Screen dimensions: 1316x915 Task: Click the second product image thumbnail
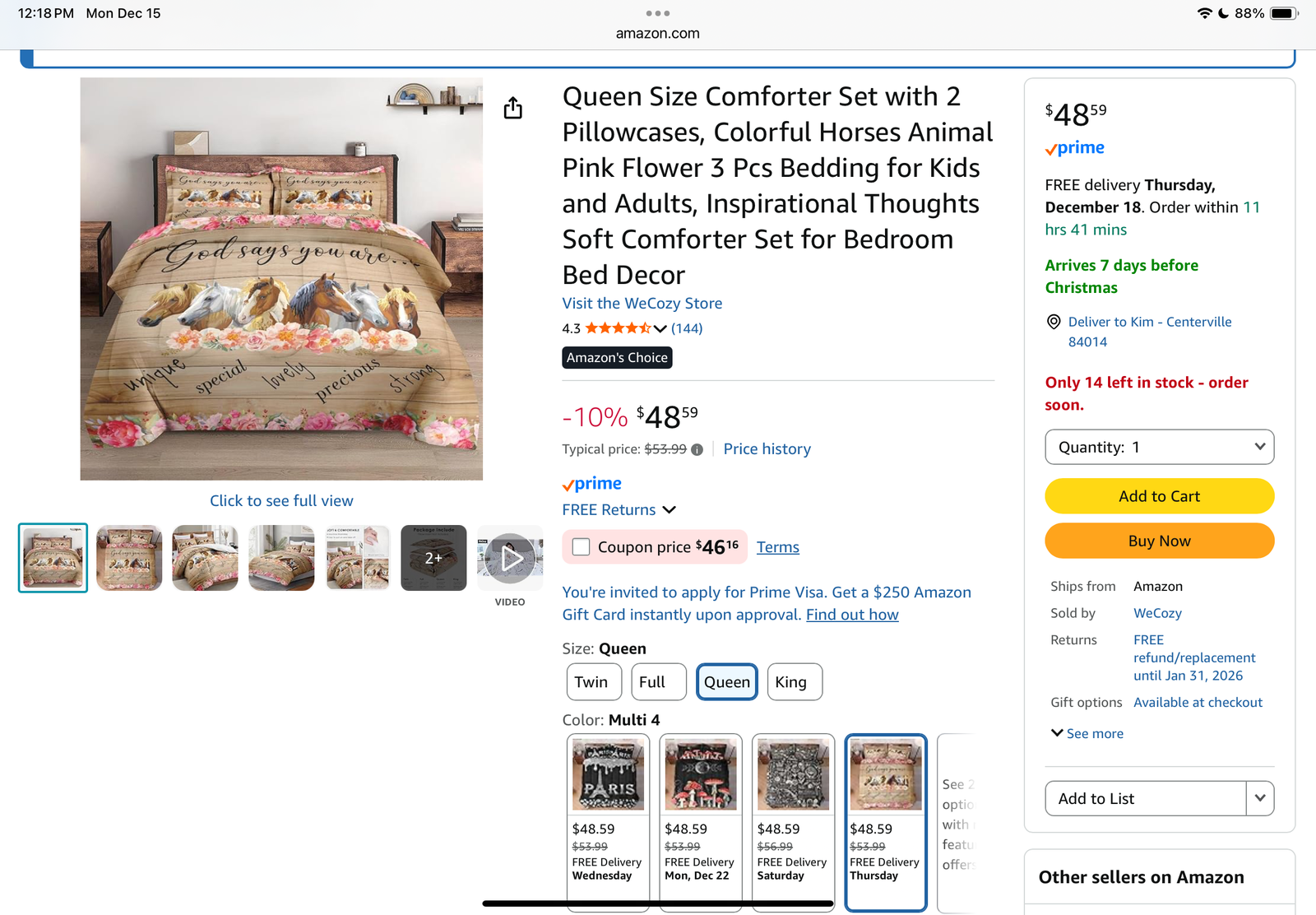128,558
